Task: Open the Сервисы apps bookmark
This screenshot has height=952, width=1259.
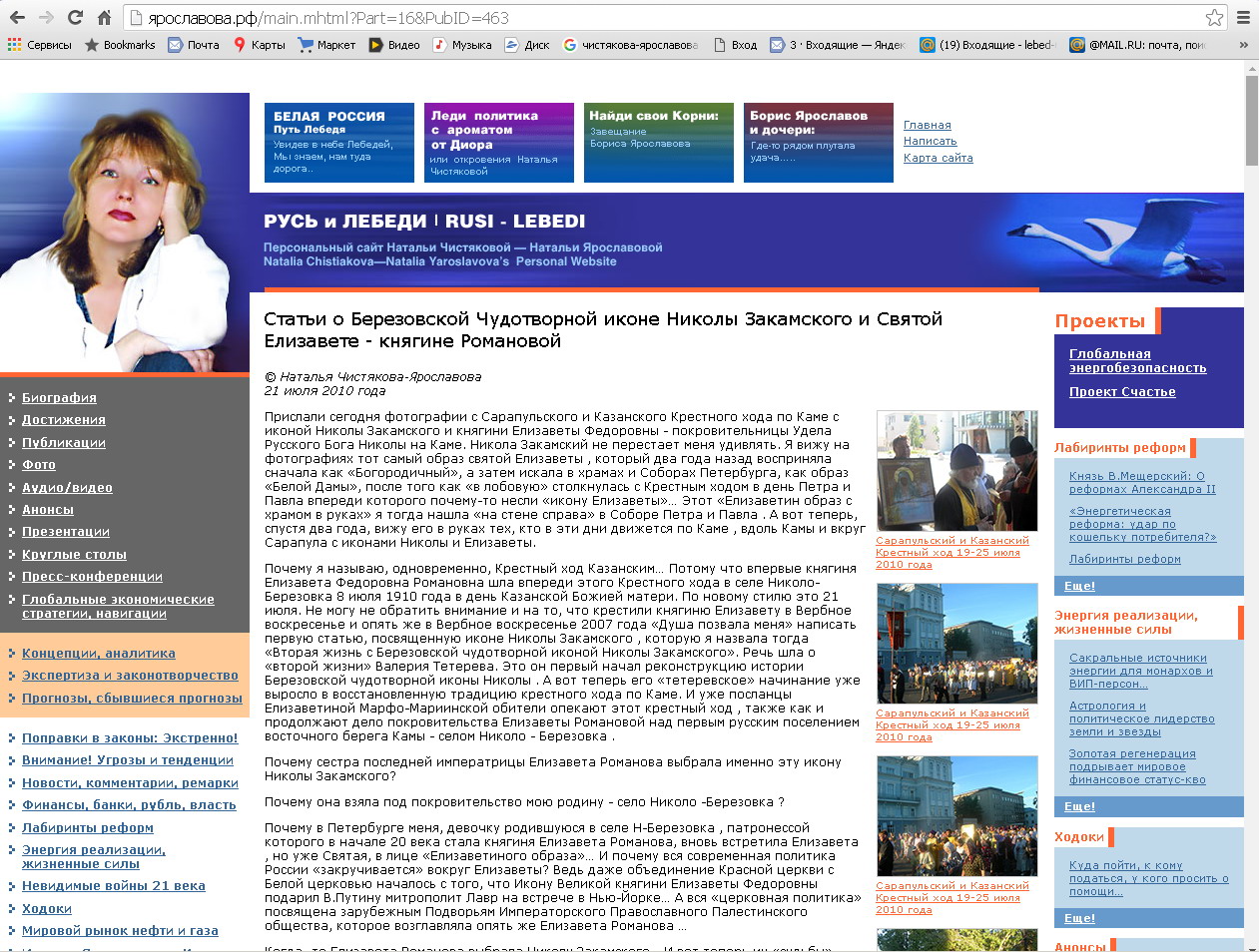Action: point(40,45)
